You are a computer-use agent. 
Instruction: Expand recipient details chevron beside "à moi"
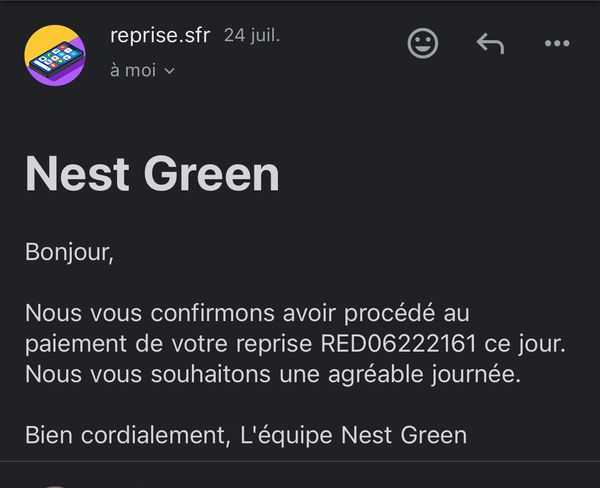[169, 71]
